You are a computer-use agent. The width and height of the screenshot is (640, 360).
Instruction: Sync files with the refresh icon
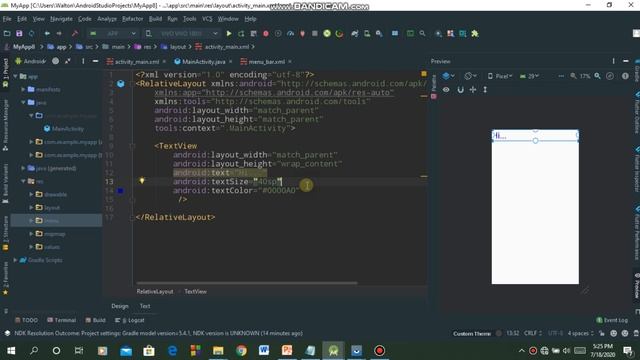[31, 33]
